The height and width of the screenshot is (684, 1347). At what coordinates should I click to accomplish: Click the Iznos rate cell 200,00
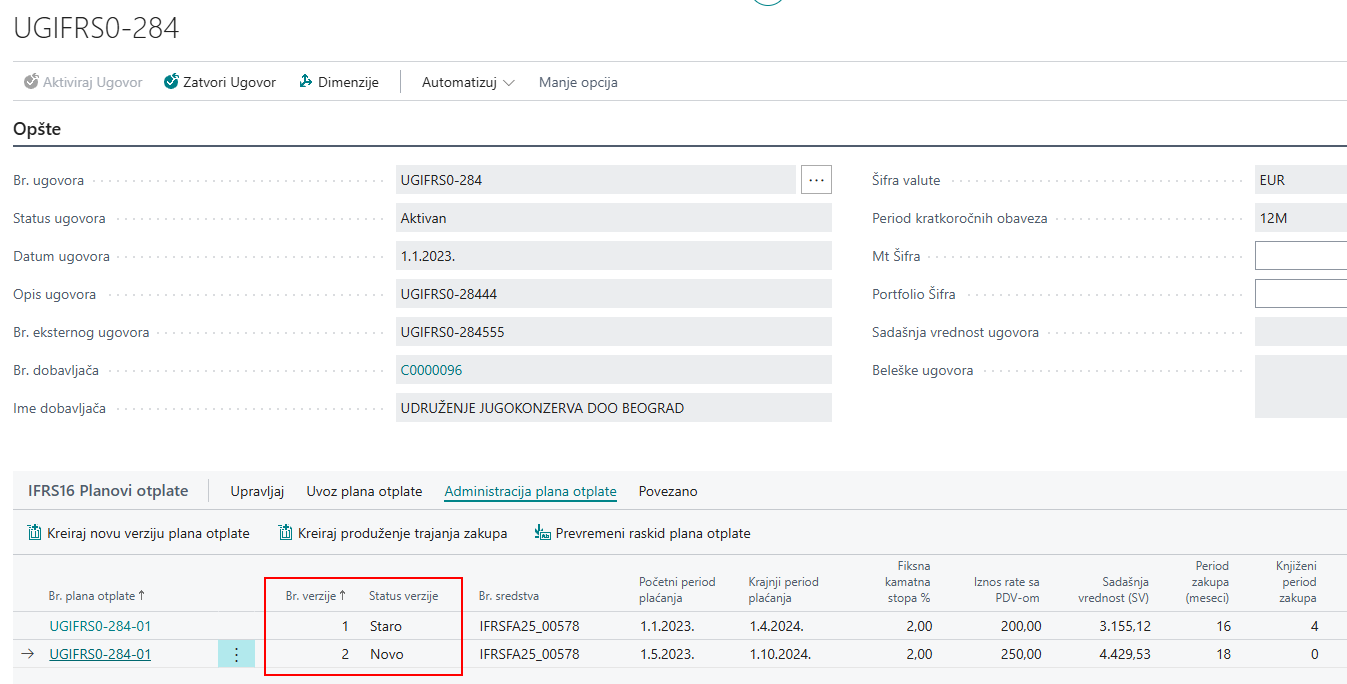pyautogui.click(x=1020, y=626)
